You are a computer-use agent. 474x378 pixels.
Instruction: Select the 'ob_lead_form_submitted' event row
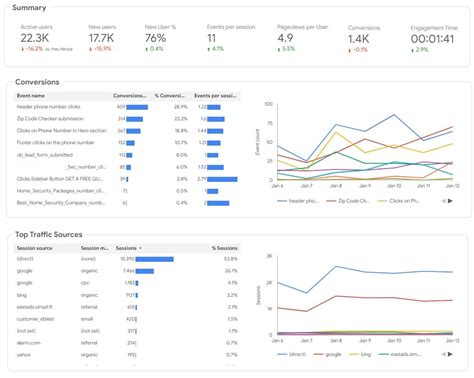coord(127,155)
